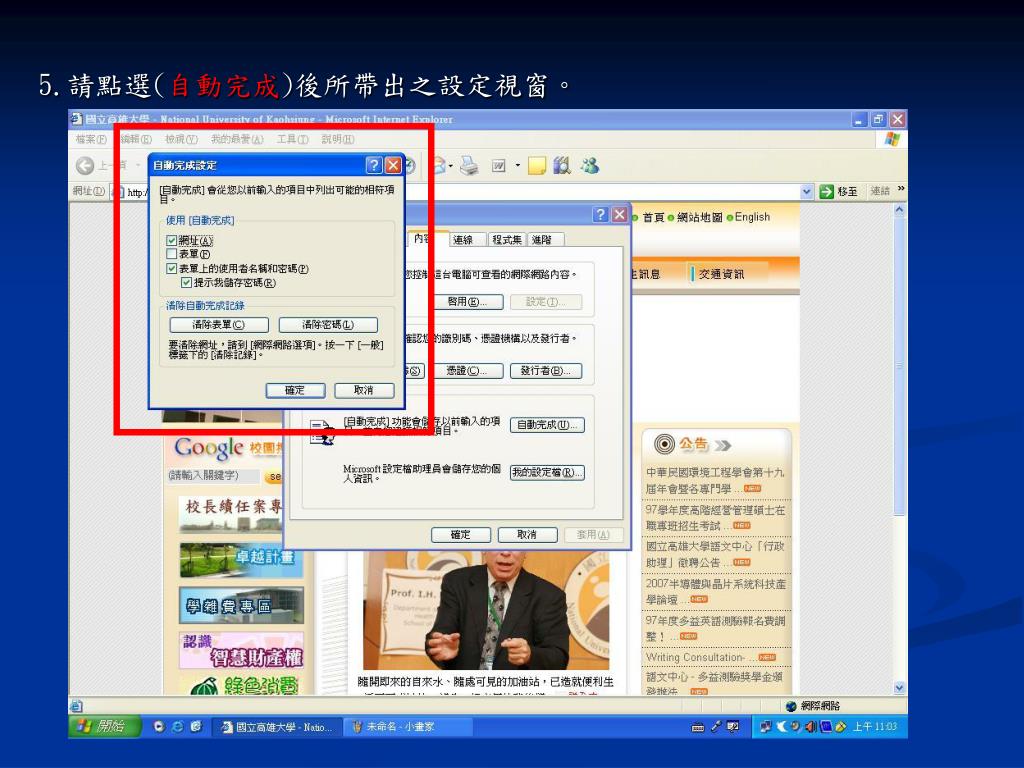Click the page icon in the address bar
Image resolution: width=1024 pixels, height=768 pixels.
119,192
